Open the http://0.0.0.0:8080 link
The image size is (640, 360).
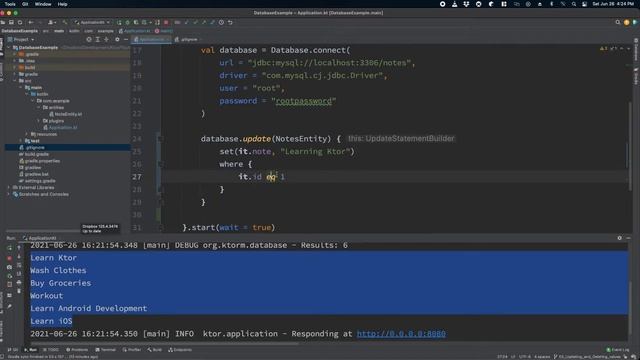401,334
